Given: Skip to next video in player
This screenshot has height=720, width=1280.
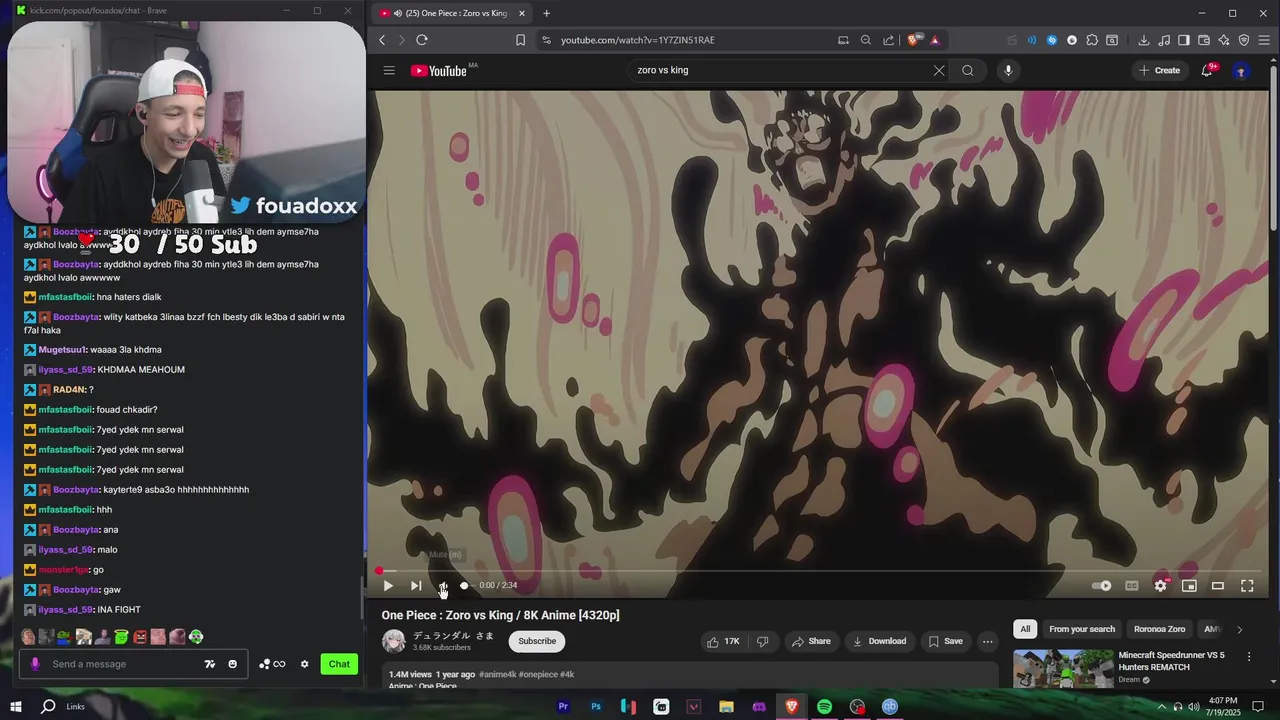Looking at the screenshot, I should tap(416, 586).
